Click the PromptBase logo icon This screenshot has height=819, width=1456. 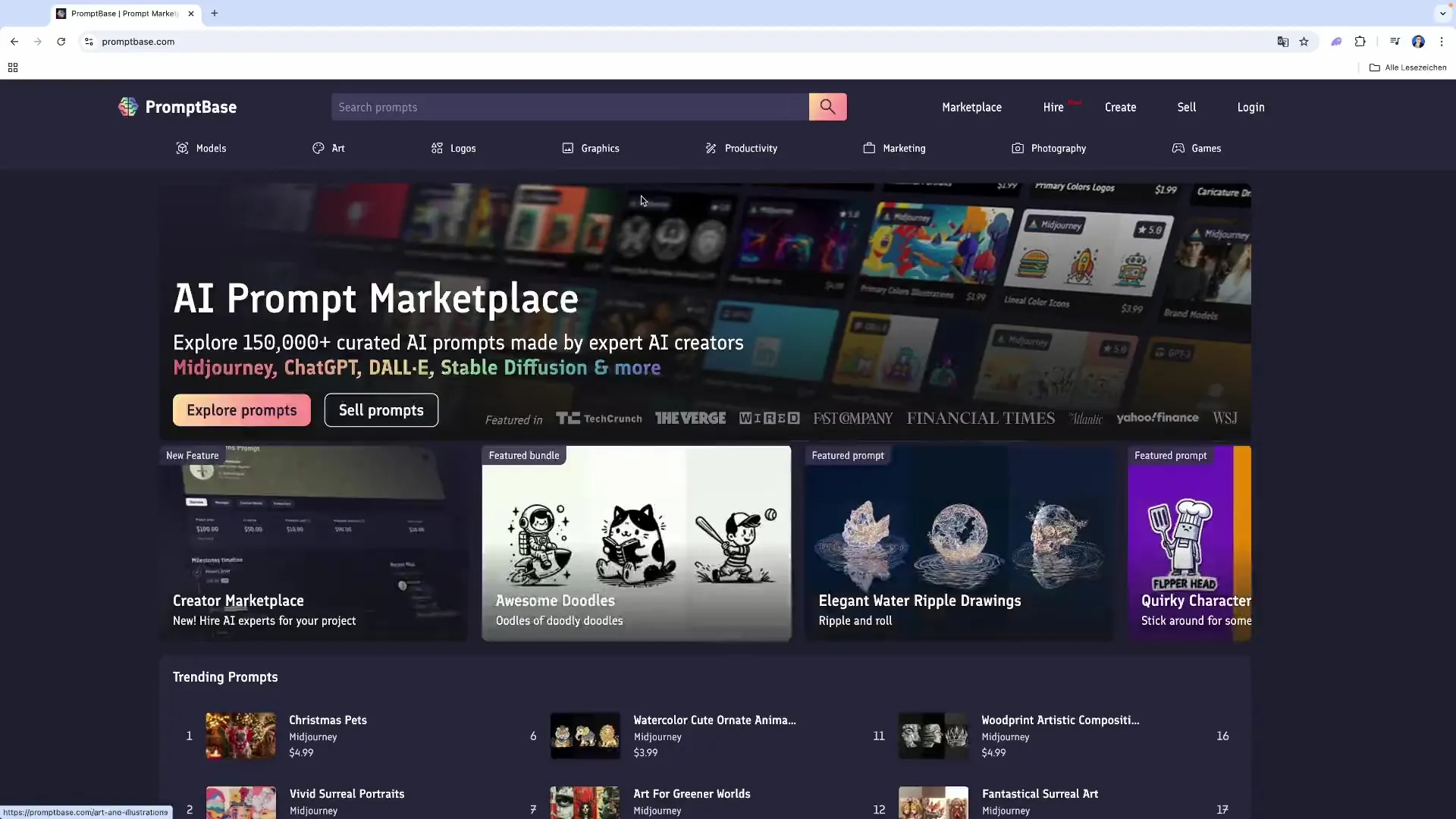[127, 107]
